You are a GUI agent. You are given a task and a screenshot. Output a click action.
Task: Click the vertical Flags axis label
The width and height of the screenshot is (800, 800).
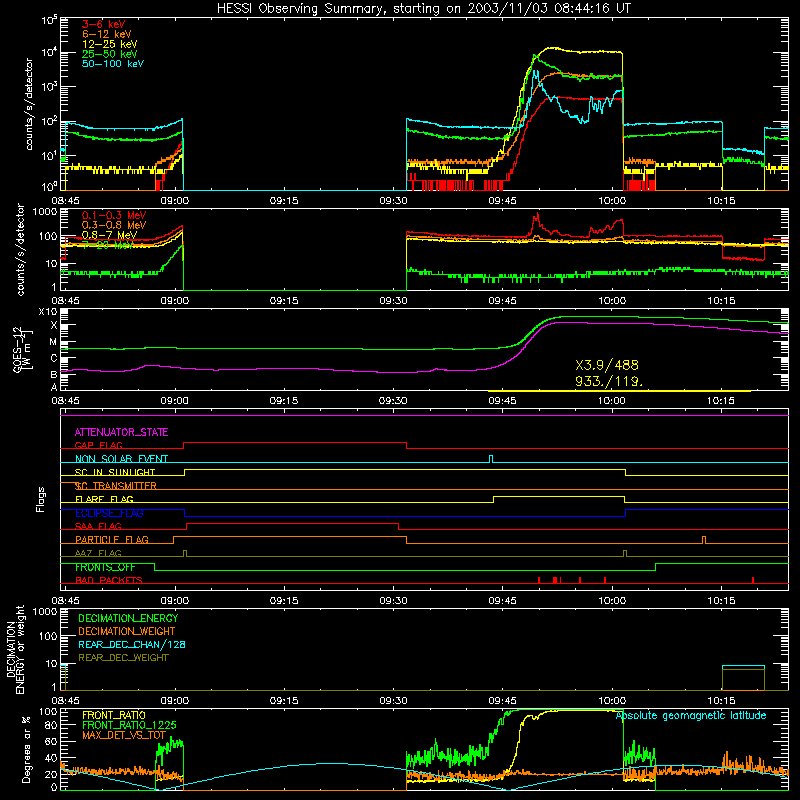coord(41,499)
